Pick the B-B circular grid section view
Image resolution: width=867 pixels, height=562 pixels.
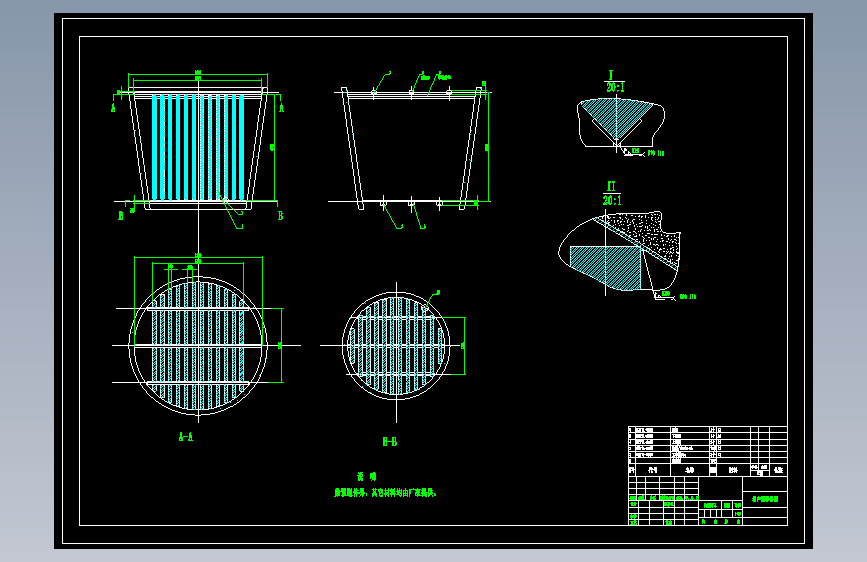[396, 346]
